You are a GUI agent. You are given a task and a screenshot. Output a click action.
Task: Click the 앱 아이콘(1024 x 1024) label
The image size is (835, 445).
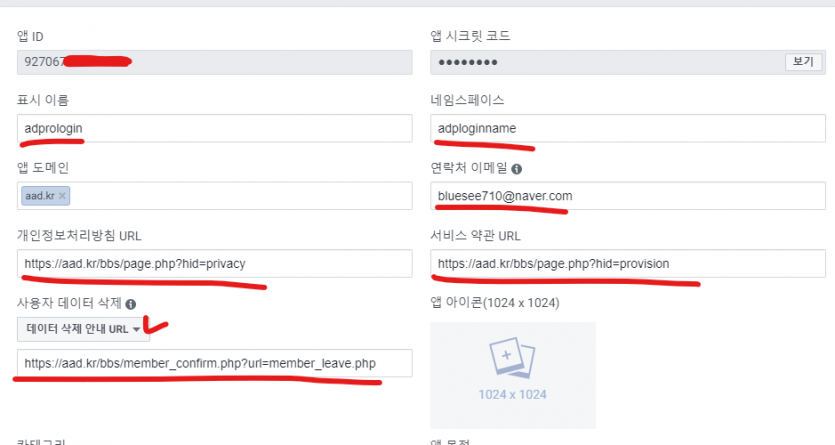(494, 304)
